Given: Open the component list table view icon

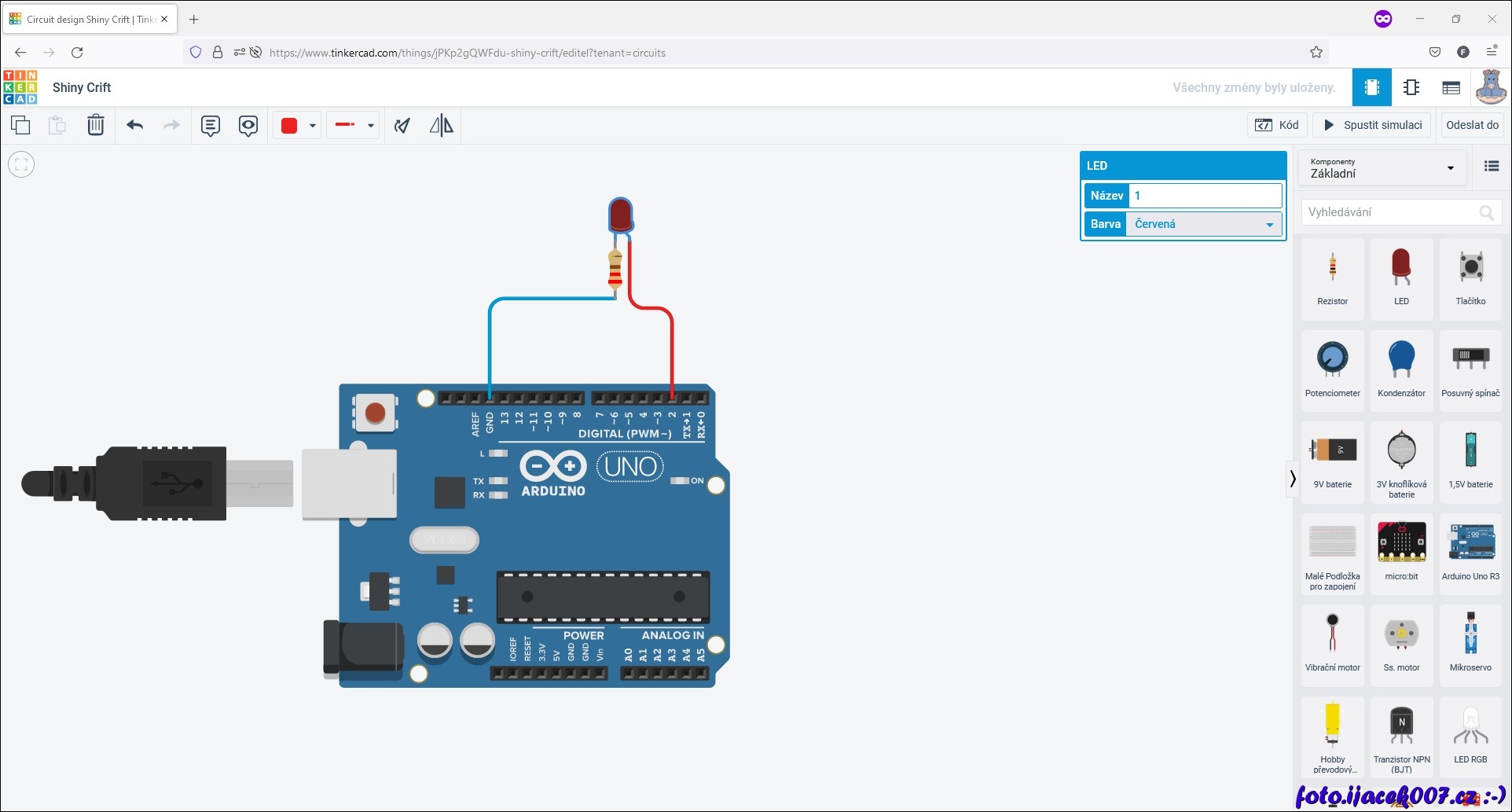Looking at the screenshot, I should (x=1451, y=87).
